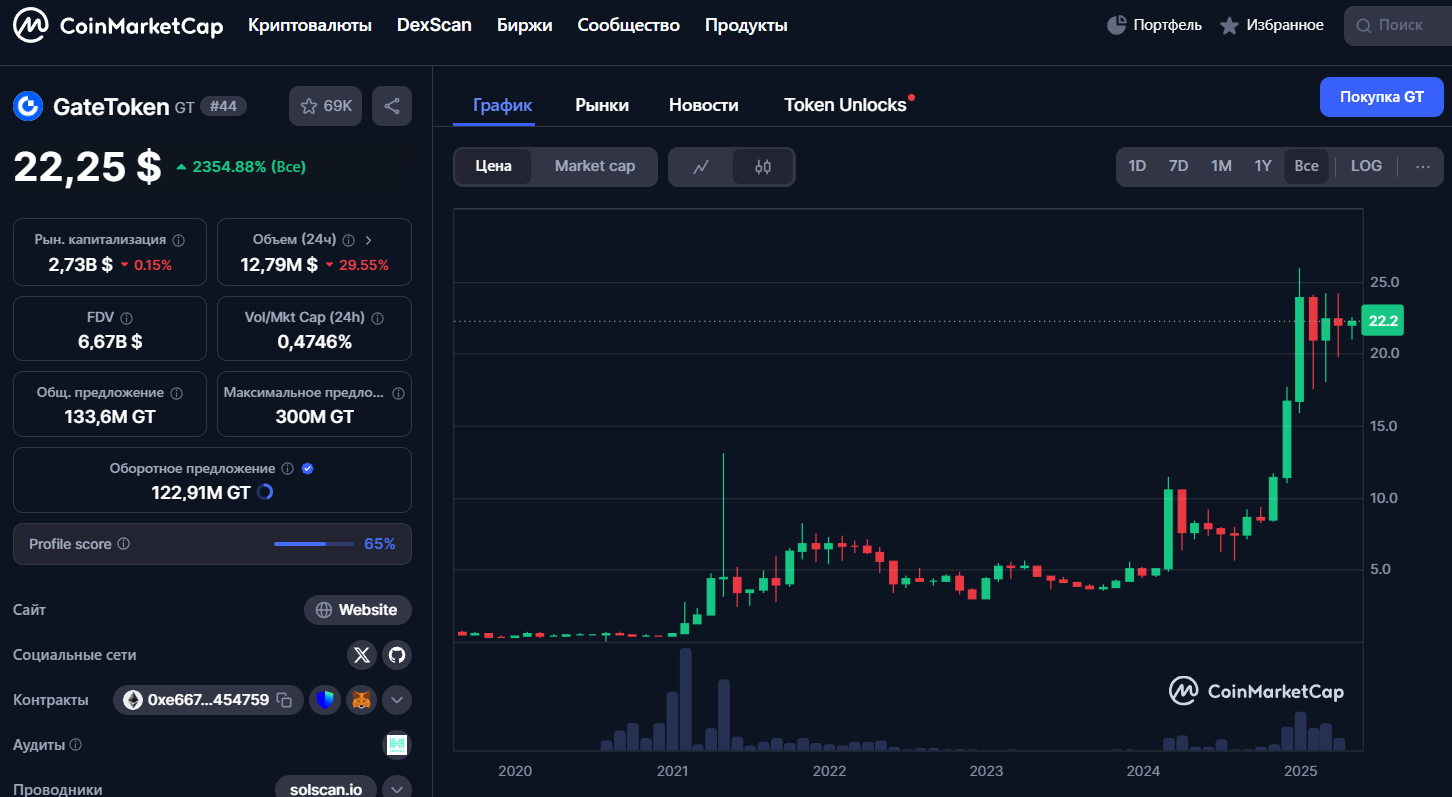The width and height of the screenshot is (1452, 797).
Task: Open the Продукты menu
Action: pos(746,25)
